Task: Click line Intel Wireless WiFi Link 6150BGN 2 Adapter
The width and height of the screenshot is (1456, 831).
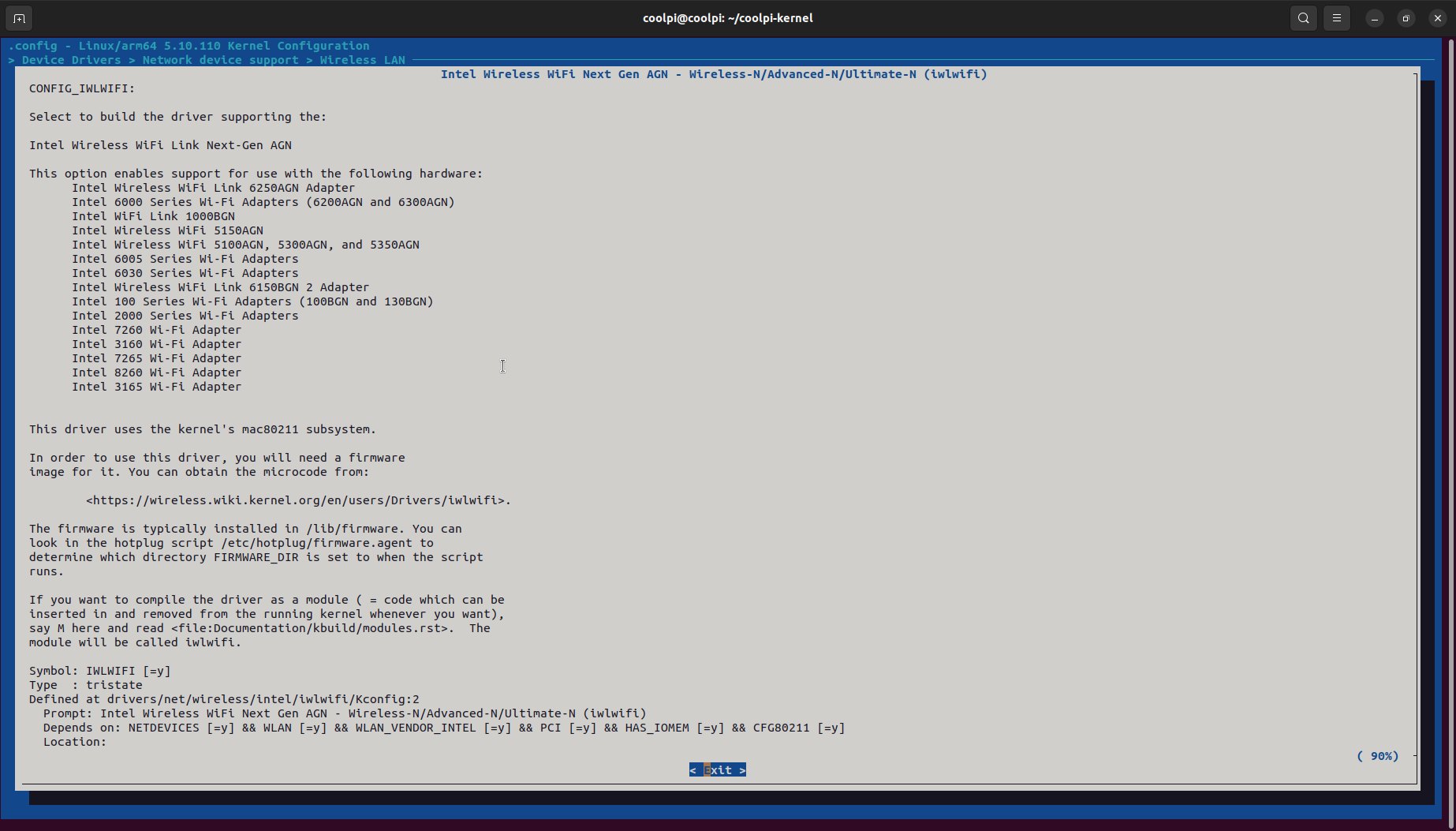Action: point(221,287)
